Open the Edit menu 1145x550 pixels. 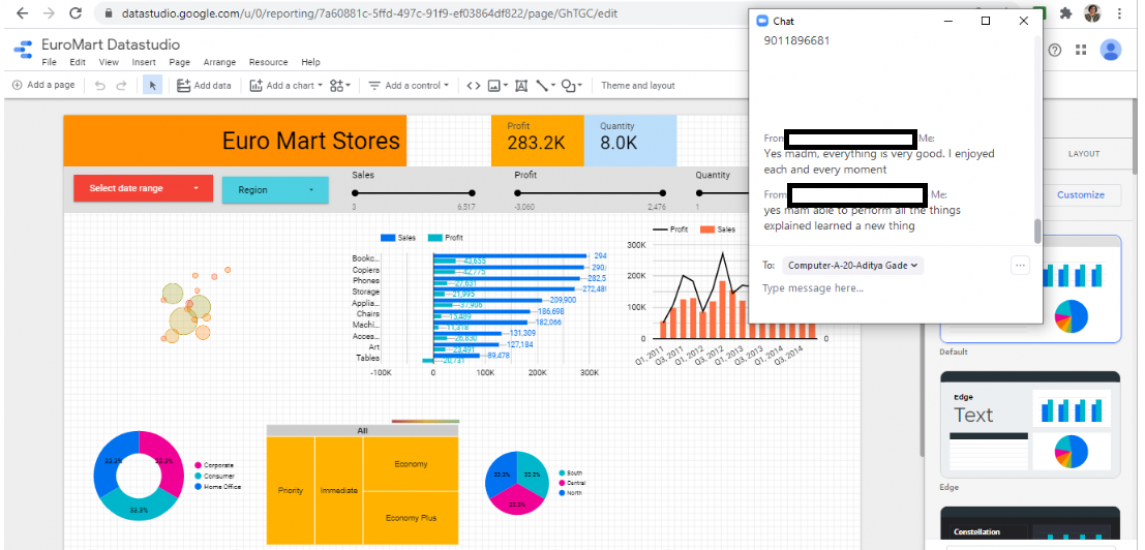pos(77,62)
